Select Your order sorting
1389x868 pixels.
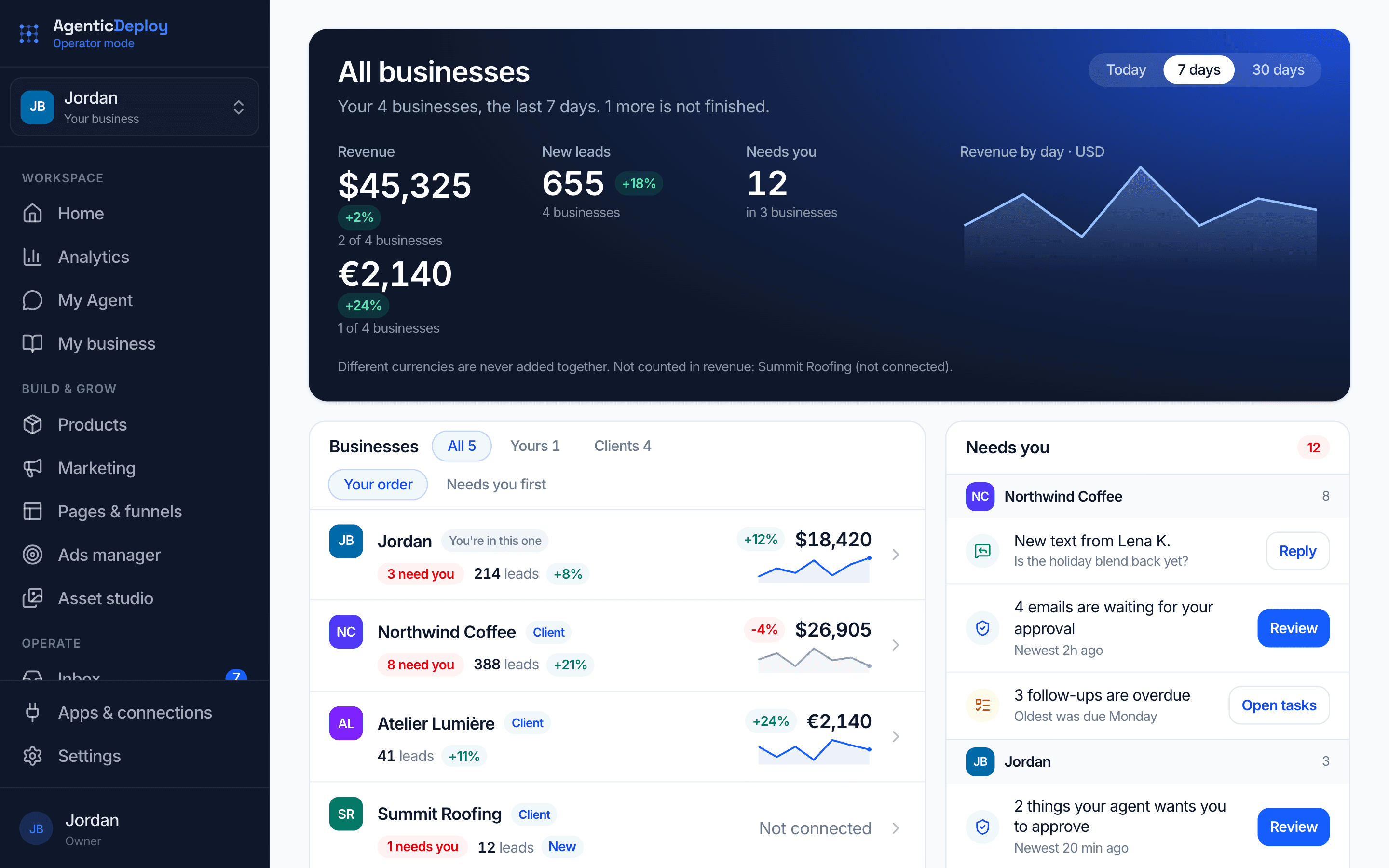click(378, 485)
